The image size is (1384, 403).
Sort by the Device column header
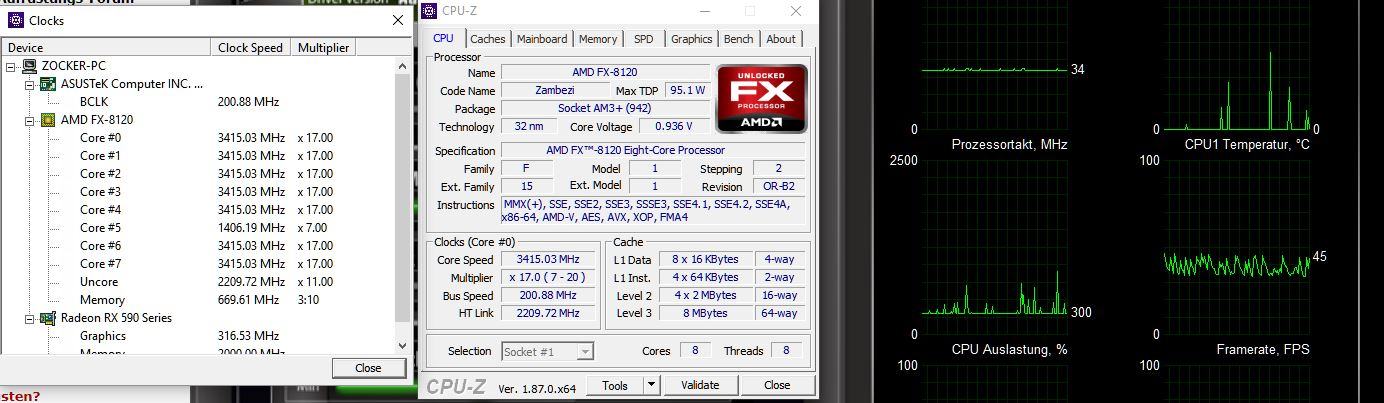pos(107,47)
